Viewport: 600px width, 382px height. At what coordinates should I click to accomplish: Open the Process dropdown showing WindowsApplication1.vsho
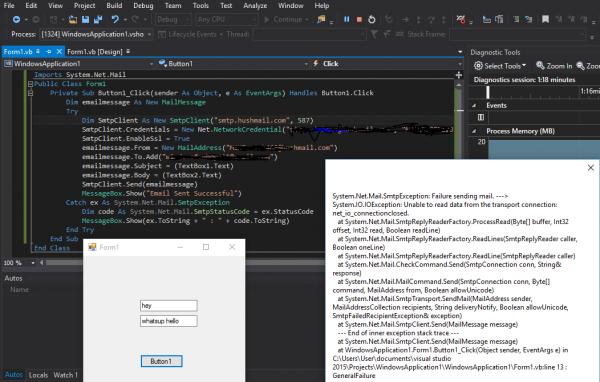pyautogui.click(x=96, y=34)
